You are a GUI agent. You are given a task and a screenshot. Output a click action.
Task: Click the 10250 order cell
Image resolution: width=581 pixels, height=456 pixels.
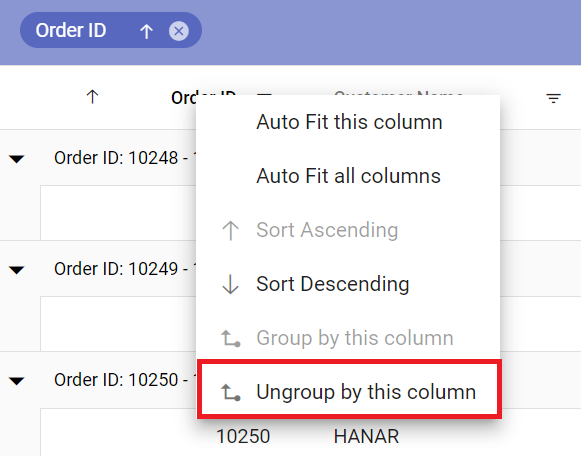(x=243, y=436)
